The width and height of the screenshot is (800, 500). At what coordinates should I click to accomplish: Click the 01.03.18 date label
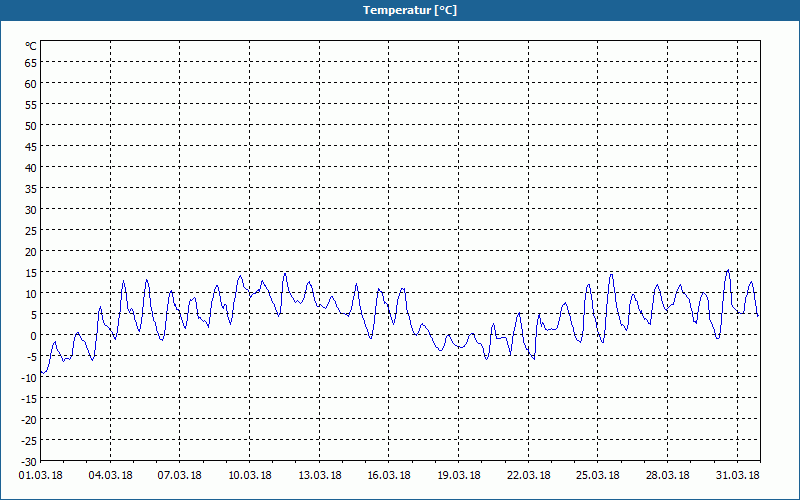tap(41, 475)
